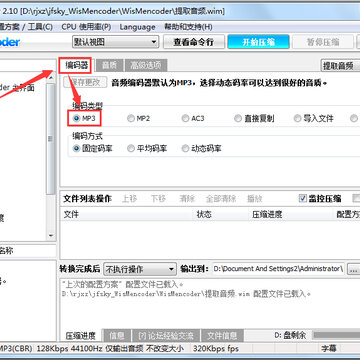Switch to the 编码器 tab
Screen dimensions: 360x360
pyautogui.click(x=76, y=66)
